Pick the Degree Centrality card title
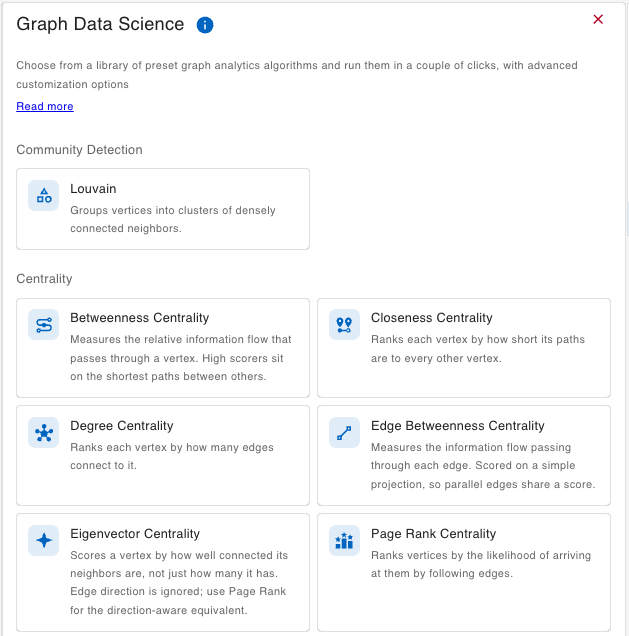 coord(122,425)
